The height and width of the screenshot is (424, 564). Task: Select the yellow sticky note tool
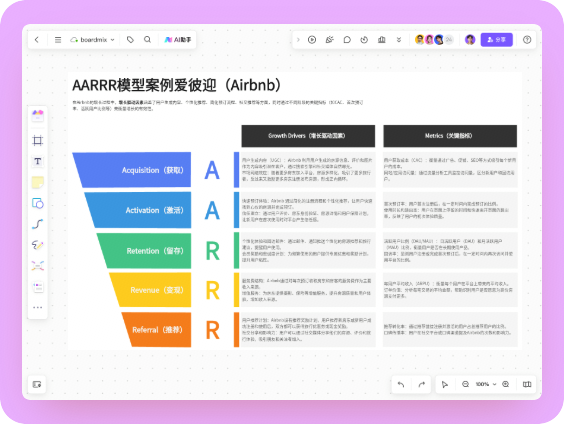pos(38,182)
